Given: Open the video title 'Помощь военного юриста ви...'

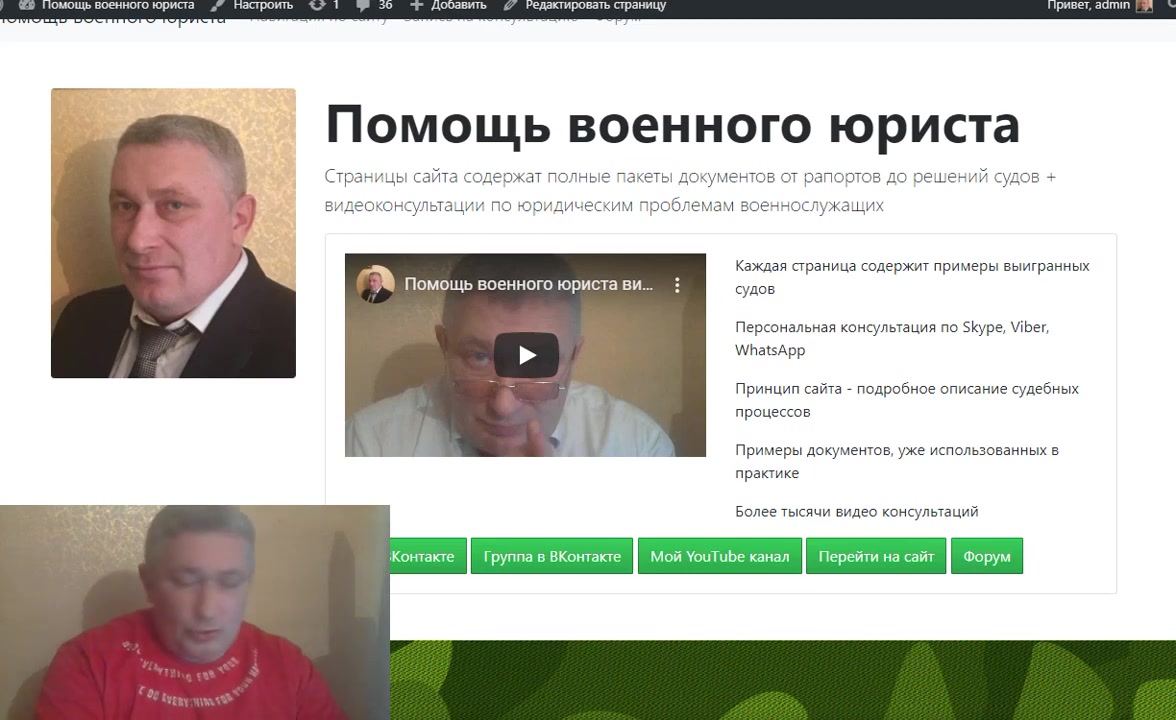Looking at the screenshot, I should [528, 284].
